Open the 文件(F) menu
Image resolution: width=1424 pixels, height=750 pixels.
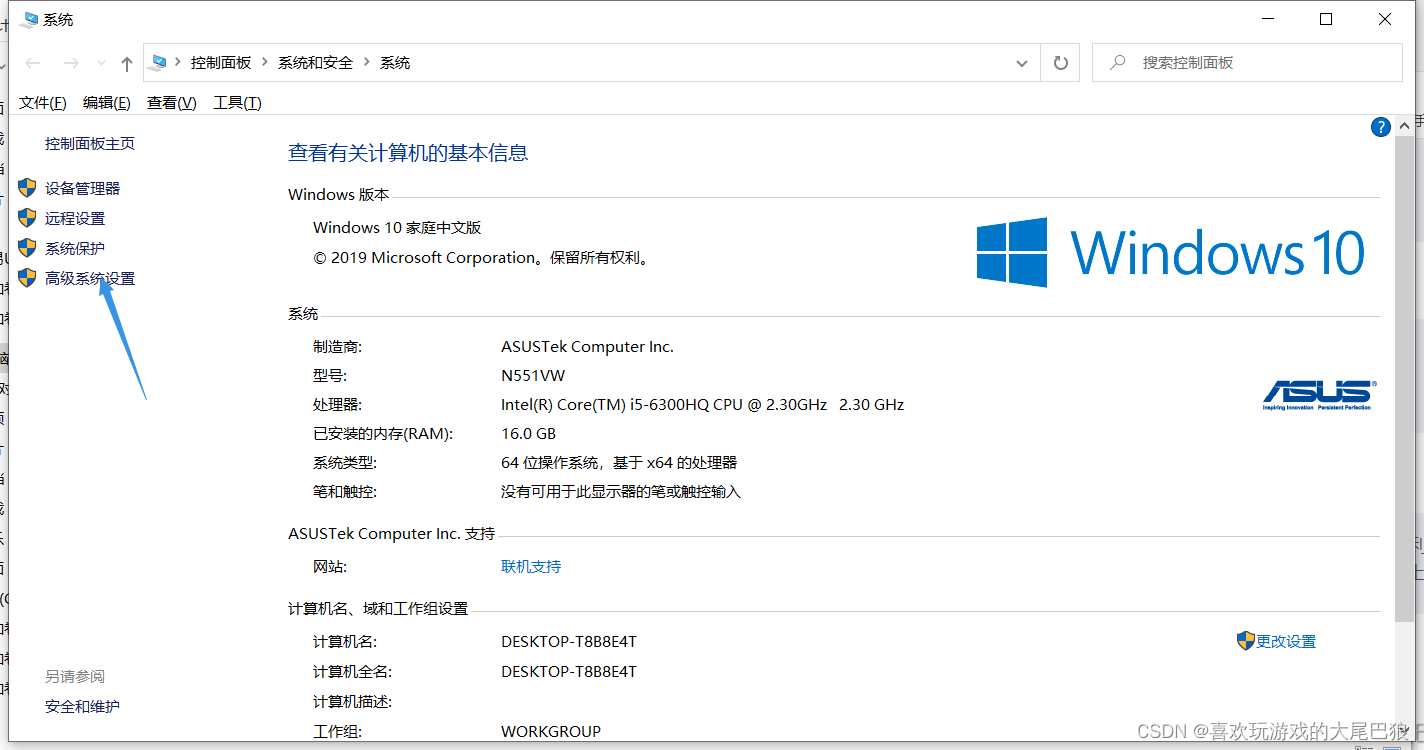[43, 102]
